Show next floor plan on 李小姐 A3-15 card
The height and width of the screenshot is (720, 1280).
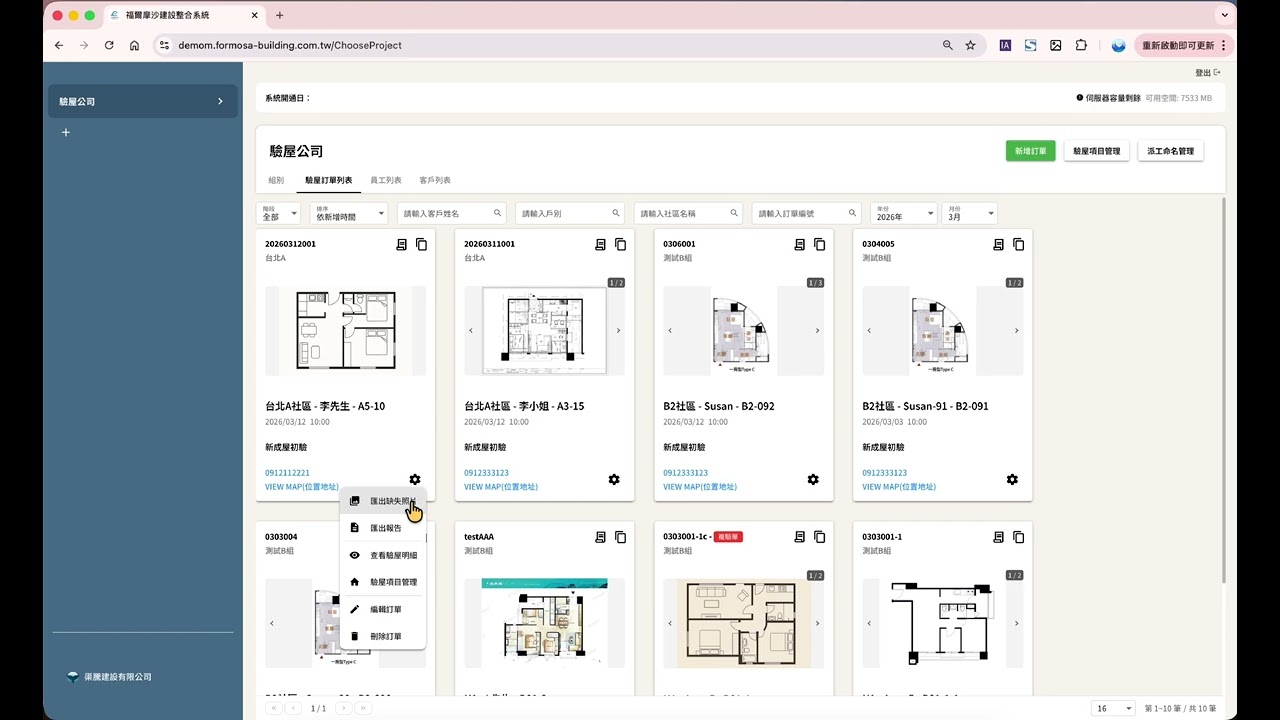(x=618, y=330)
